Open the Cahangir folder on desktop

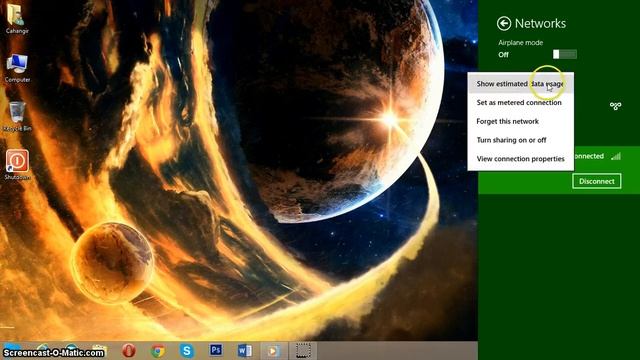pos(17,18)
